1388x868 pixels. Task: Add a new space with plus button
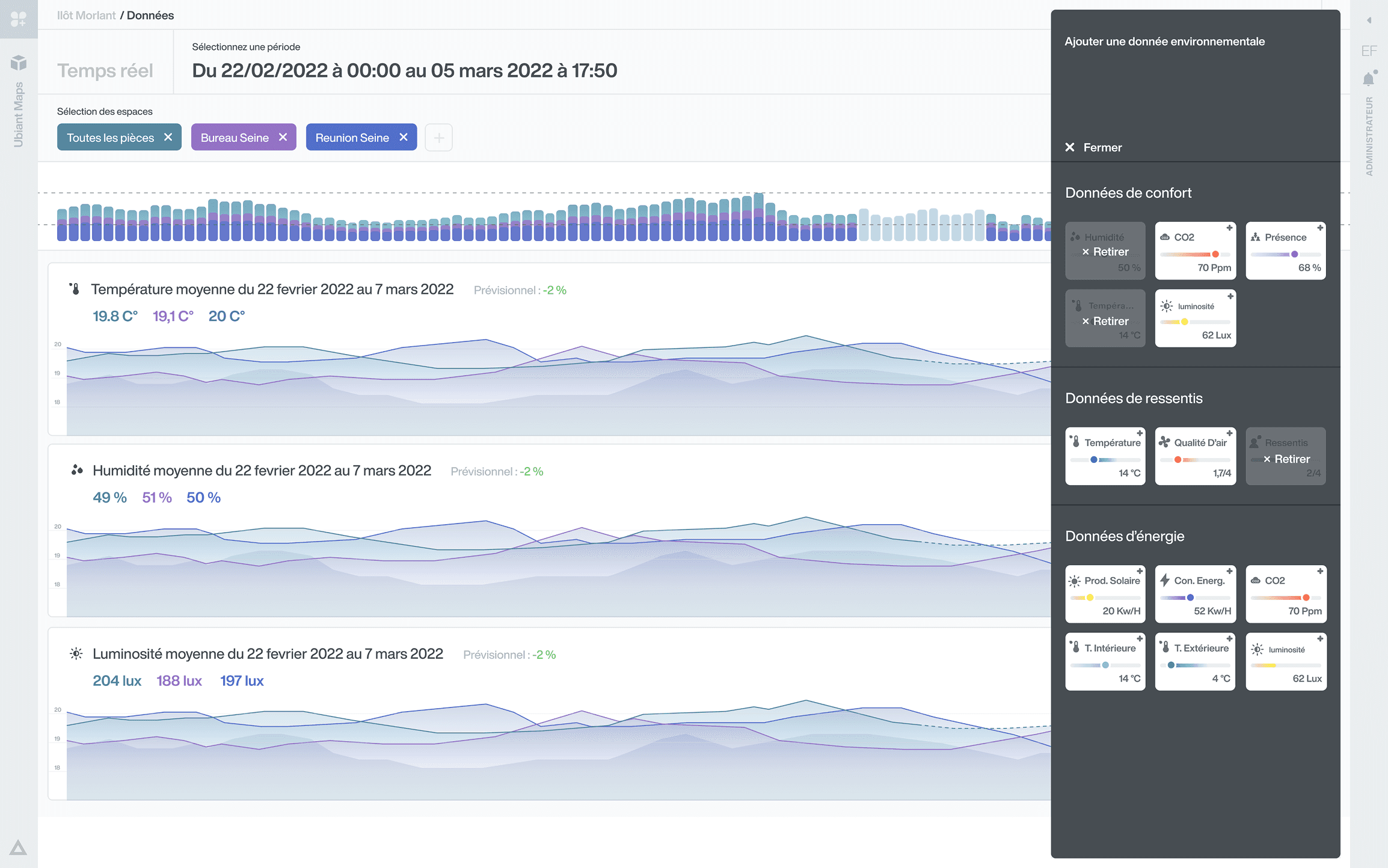pos(438,138)
